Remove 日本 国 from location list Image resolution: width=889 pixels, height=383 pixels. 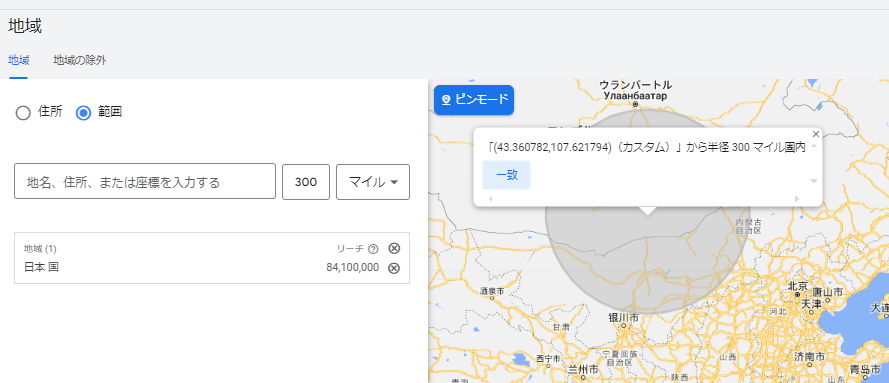393,268
